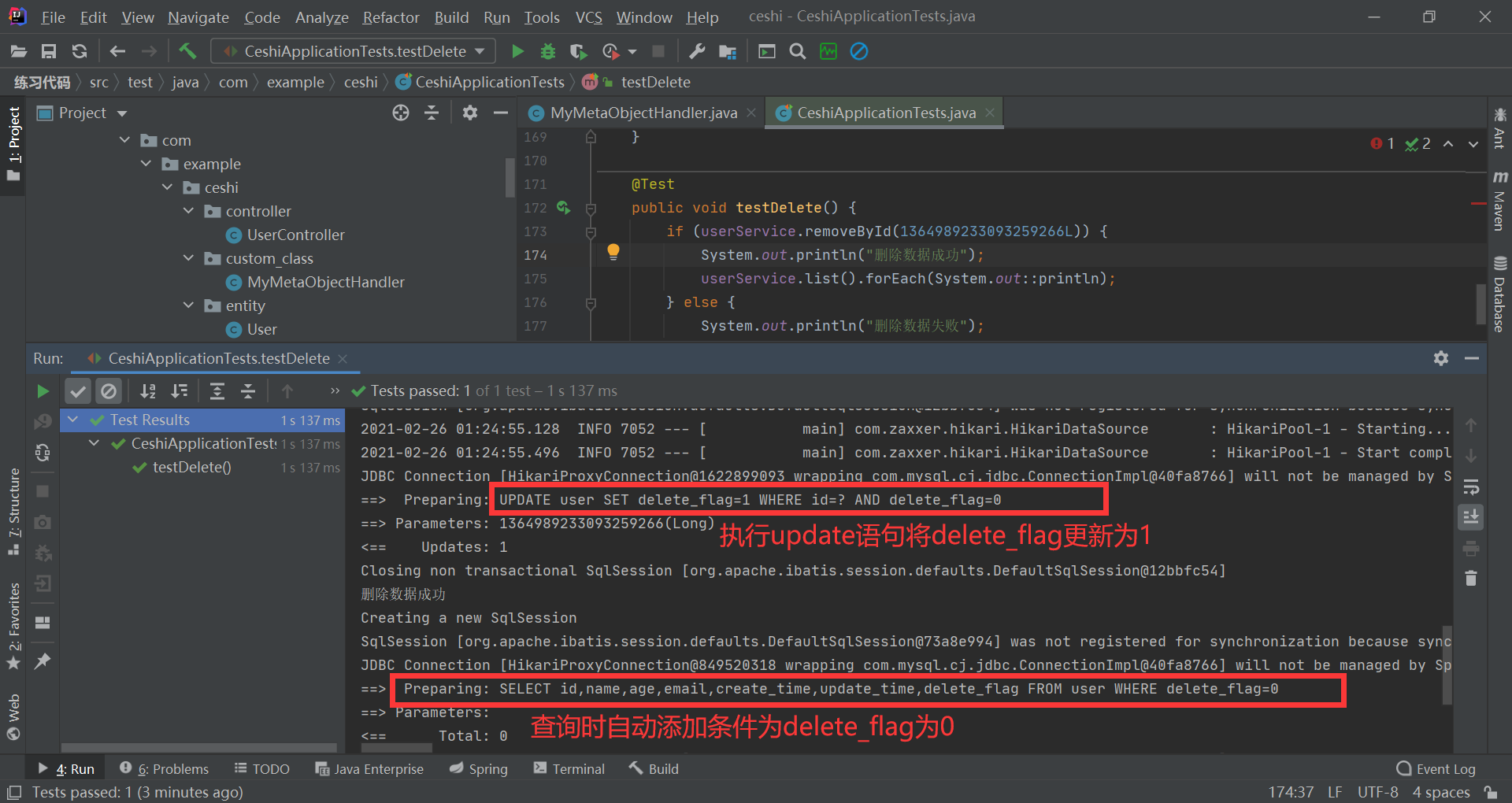This screenshot has width=1512, height=803.
Task: Click the editor vertical scrollbar thumb
Action: tap(1480, 303)
